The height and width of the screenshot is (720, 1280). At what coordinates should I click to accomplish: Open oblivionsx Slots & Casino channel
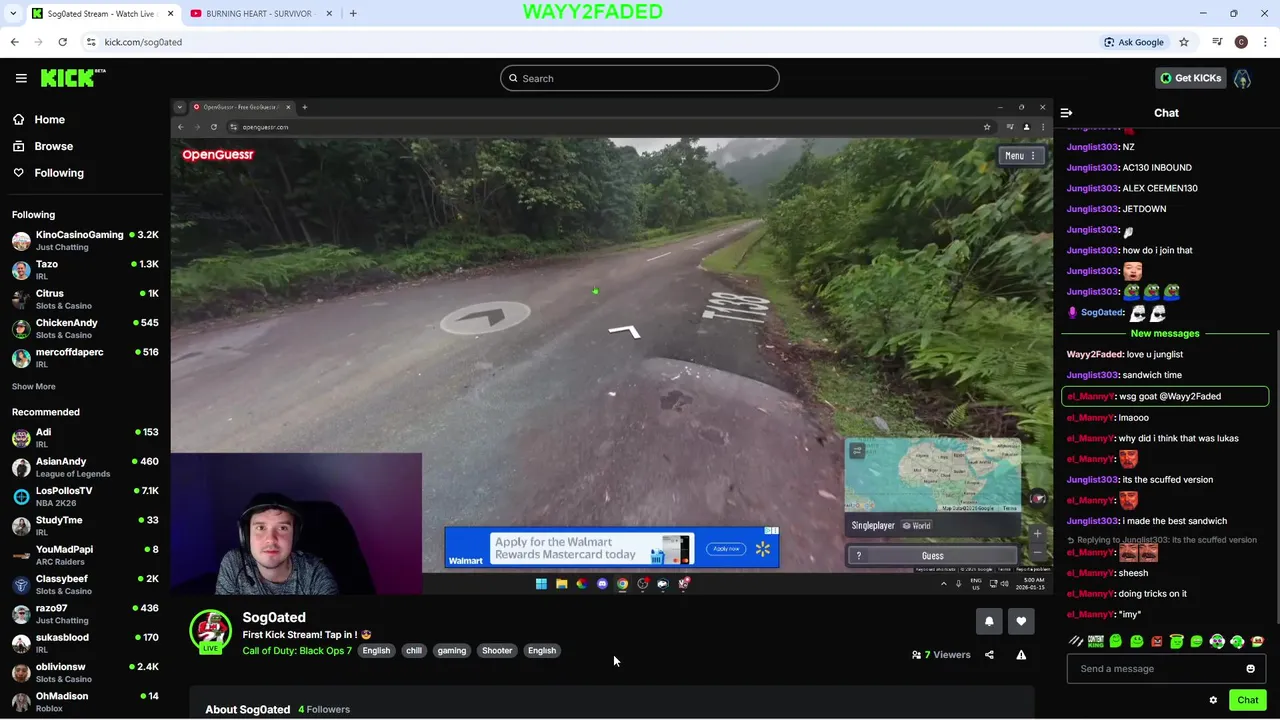click(85, 672)
